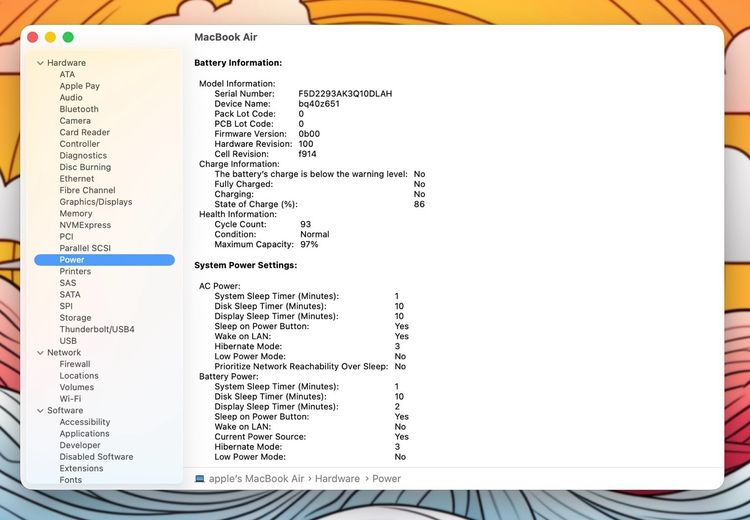
Task: Select Camera in the sidebar
Action: pyautogui.click(x=75, y=121)
